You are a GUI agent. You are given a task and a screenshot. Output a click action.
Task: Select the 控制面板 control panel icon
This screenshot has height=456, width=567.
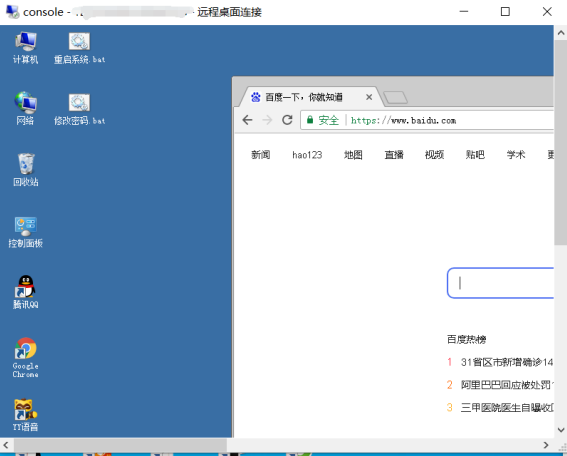[25, 231]
